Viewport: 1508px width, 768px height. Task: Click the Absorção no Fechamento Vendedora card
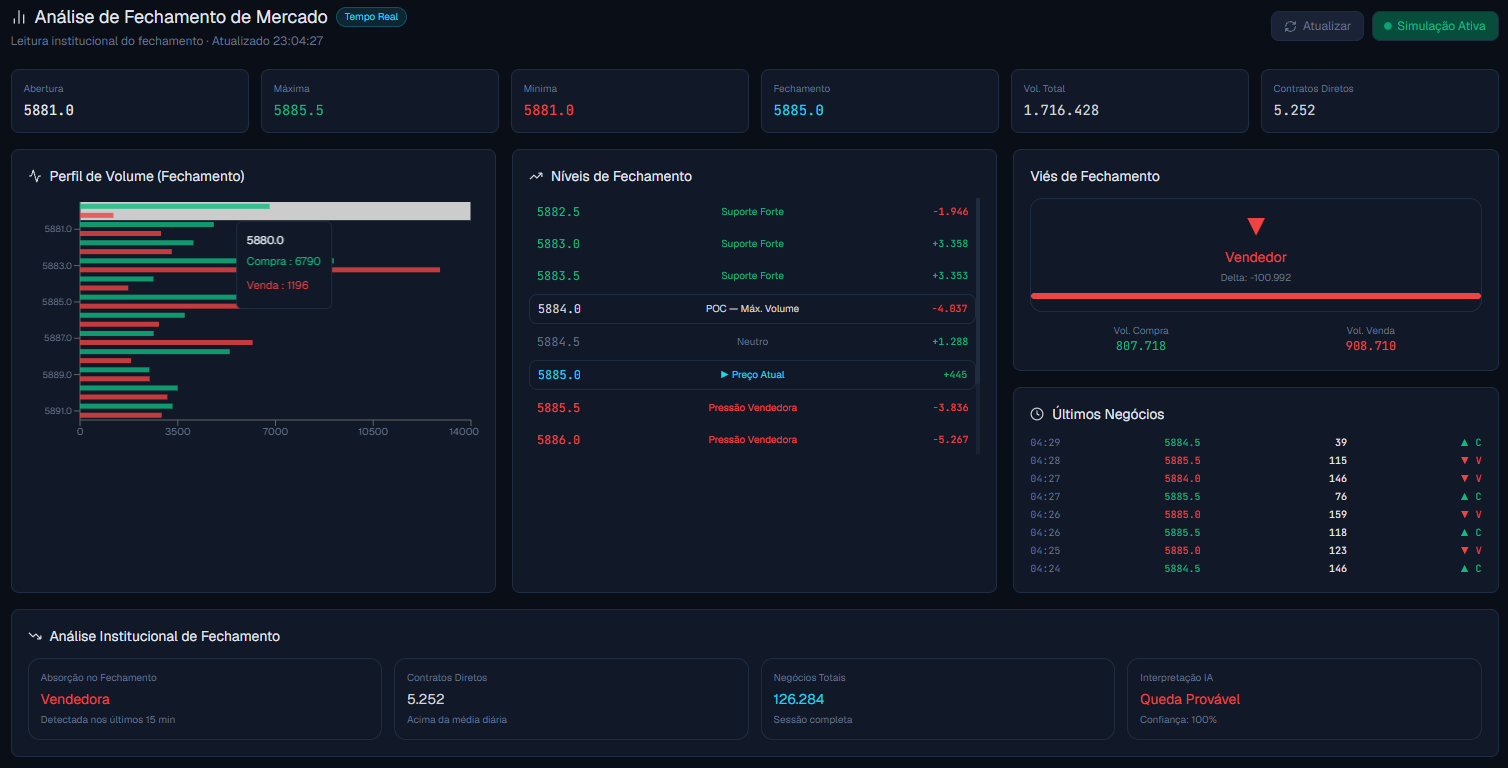point(205,699)
